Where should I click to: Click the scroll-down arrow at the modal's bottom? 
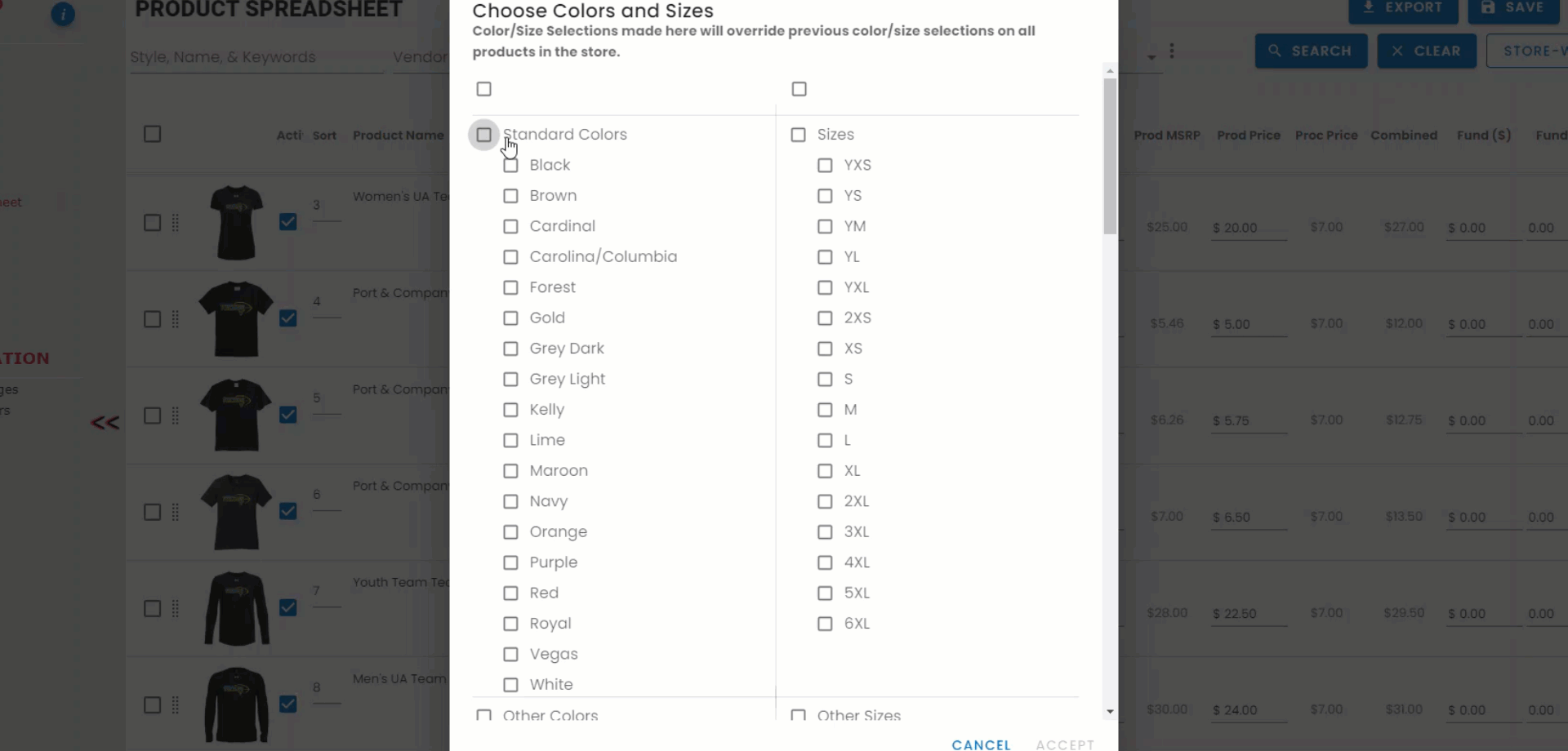pos(1110,712)
